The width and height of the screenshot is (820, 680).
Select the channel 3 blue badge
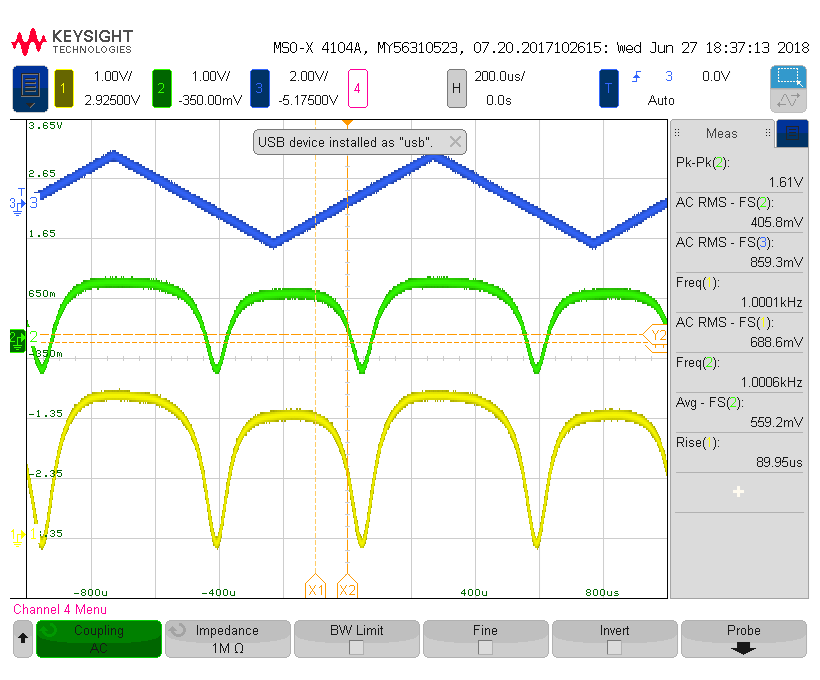[x=259, y=88]
